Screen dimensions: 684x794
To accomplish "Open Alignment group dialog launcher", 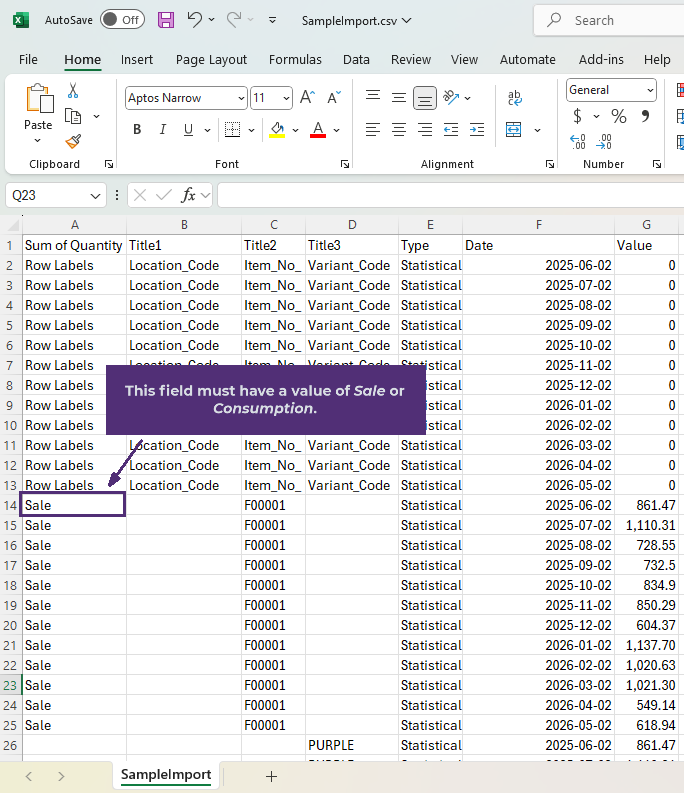I will click(x=550, y=164).
